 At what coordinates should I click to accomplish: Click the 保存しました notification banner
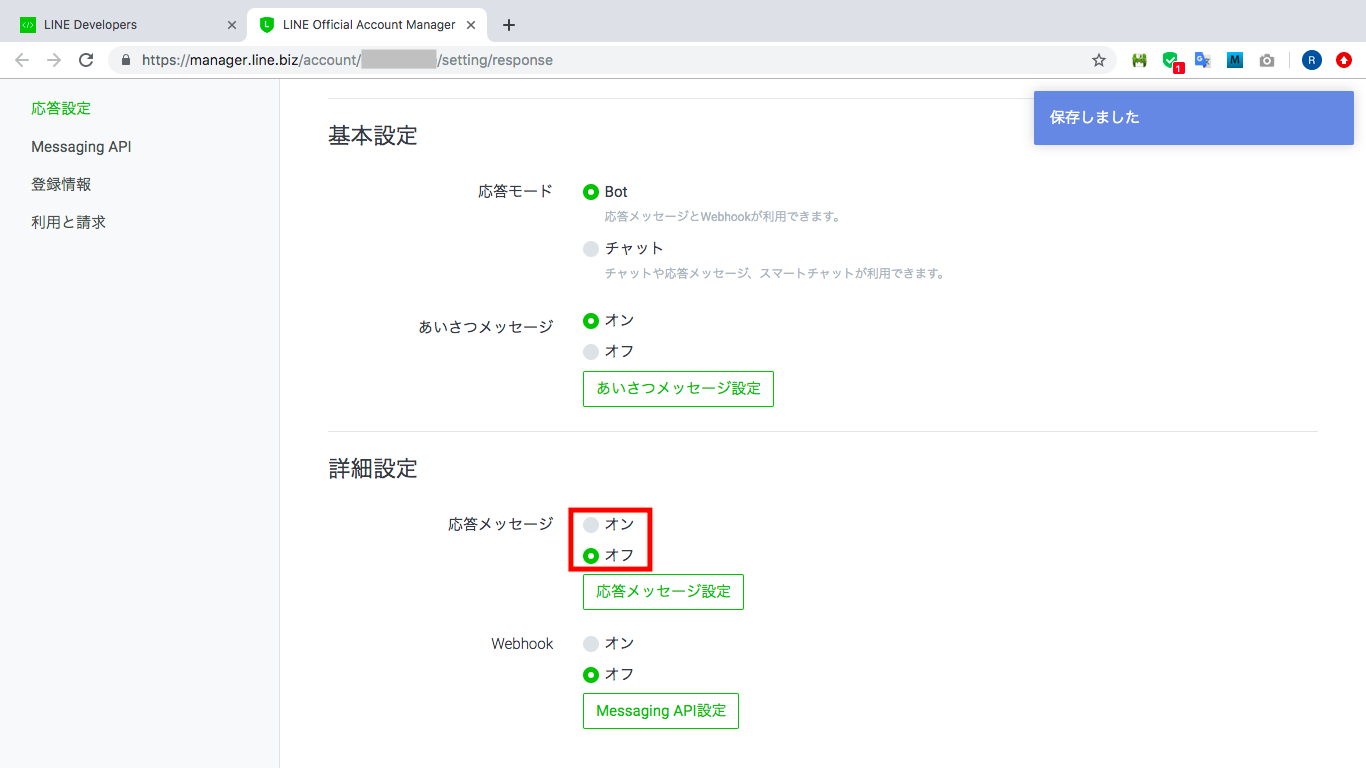click(x=1194, y=118)
